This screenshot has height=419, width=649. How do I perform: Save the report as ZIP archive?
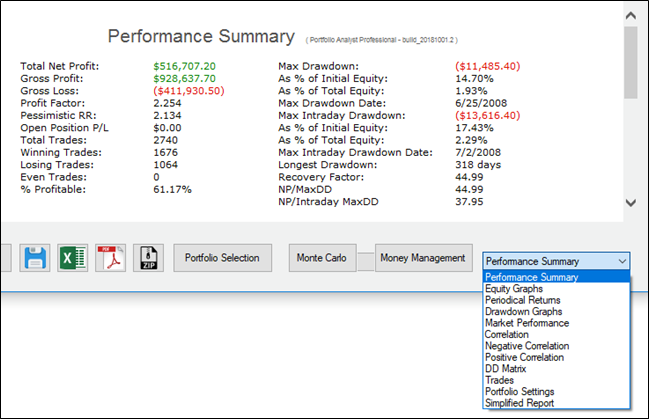tap(147, 258)
